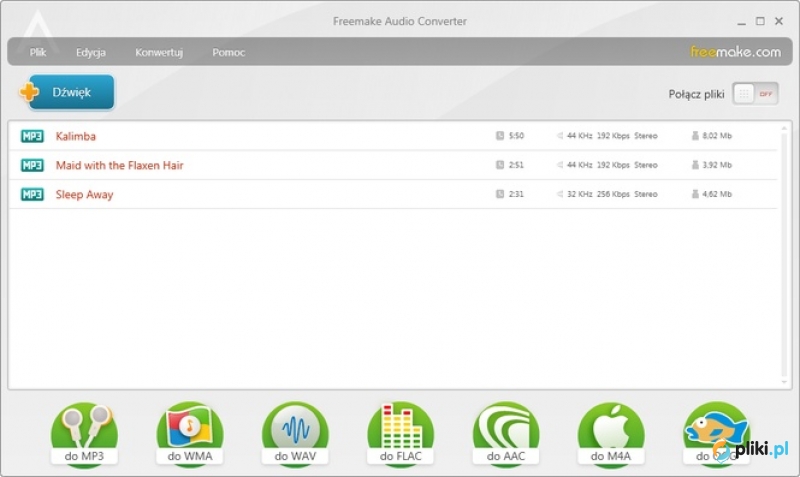This screenshot has height=477, width=800.
Task: Maximize the Freemake Audio Converter window
Action: [x=760, y=21]
